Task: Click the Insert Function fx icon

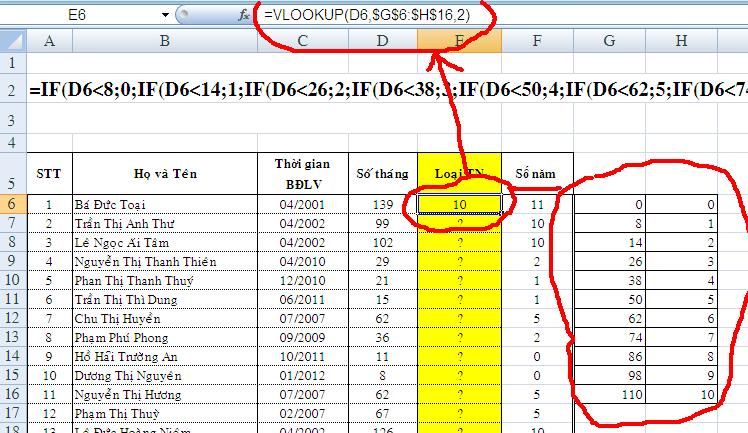Action: coord(243,15)
